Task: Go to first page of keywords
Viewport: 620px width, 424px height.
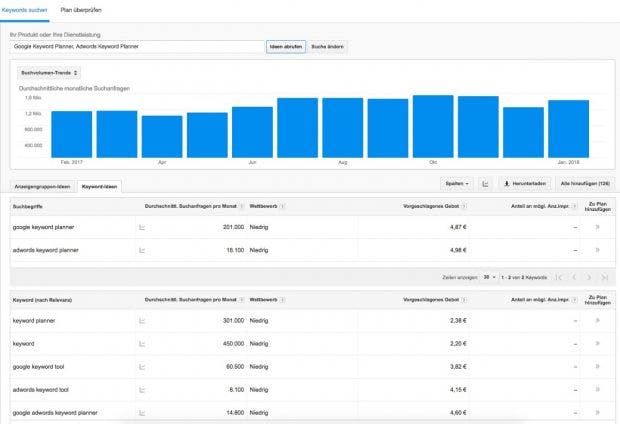Action: click(x=559, y=277)
